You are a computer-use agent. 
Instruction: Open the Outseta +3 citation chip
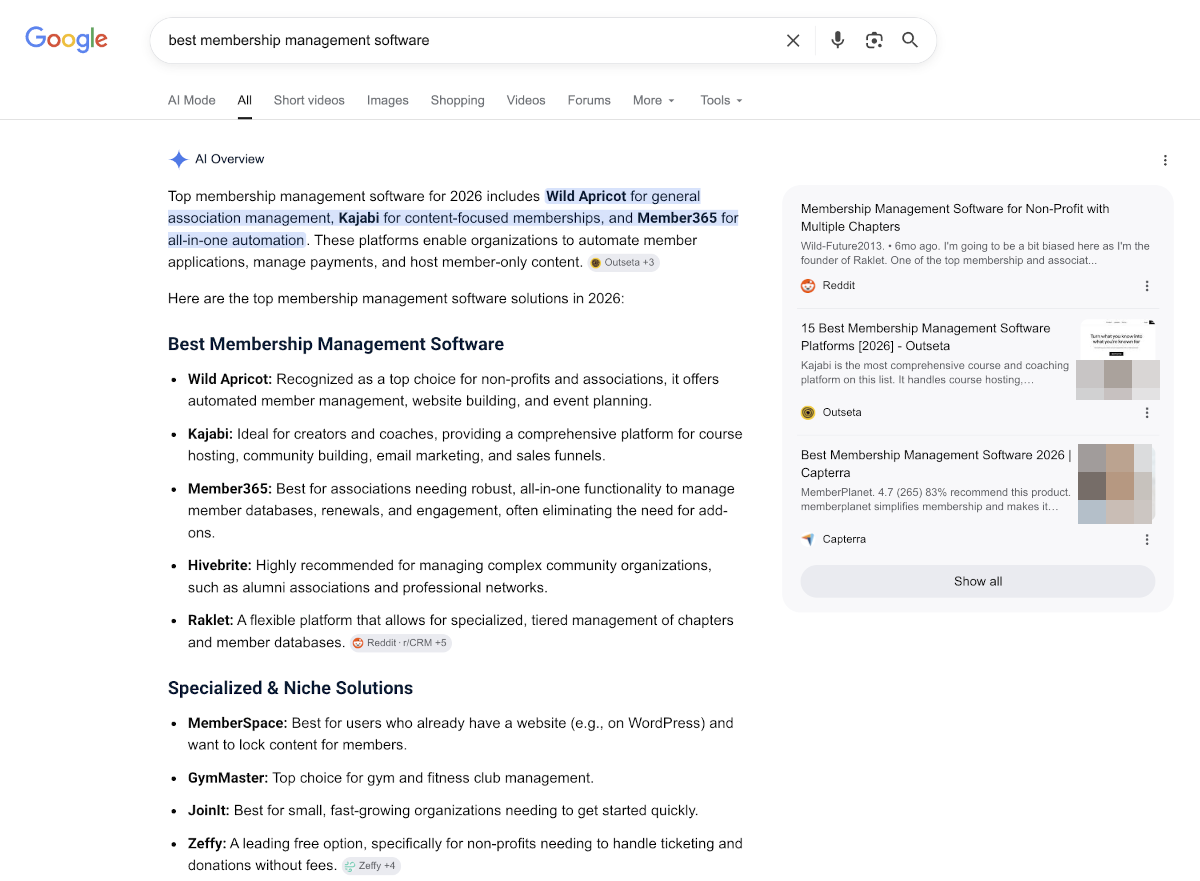(623, 263)
